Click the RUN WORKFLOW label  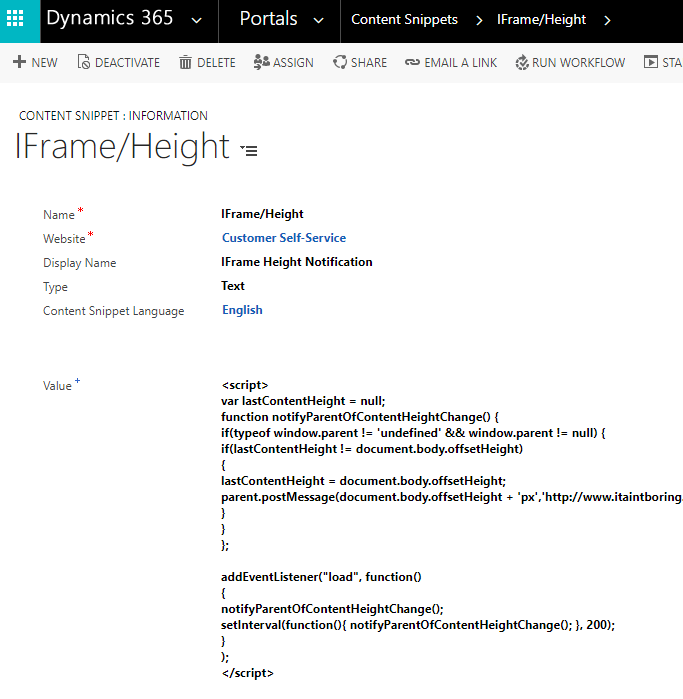pyautogui.click(x=578, y=62)
